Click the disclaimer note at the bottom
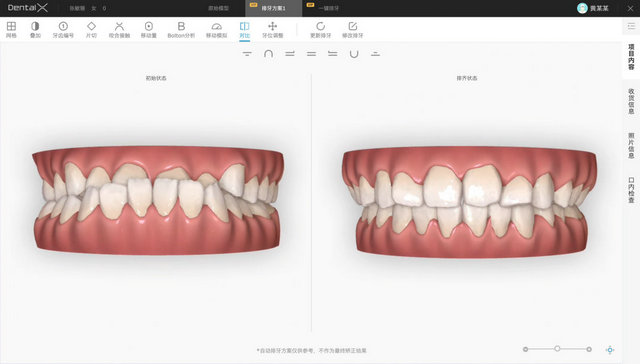 coord(311,351)
